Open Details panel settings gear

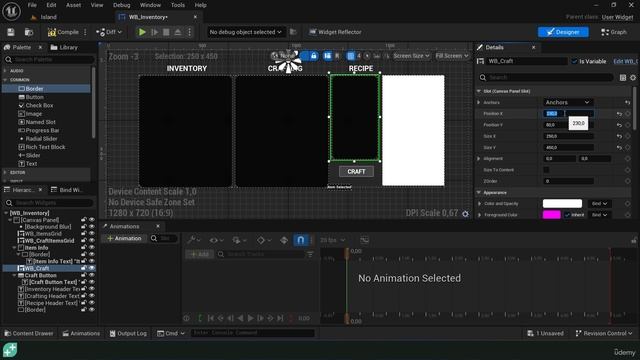tap(633, 78)
